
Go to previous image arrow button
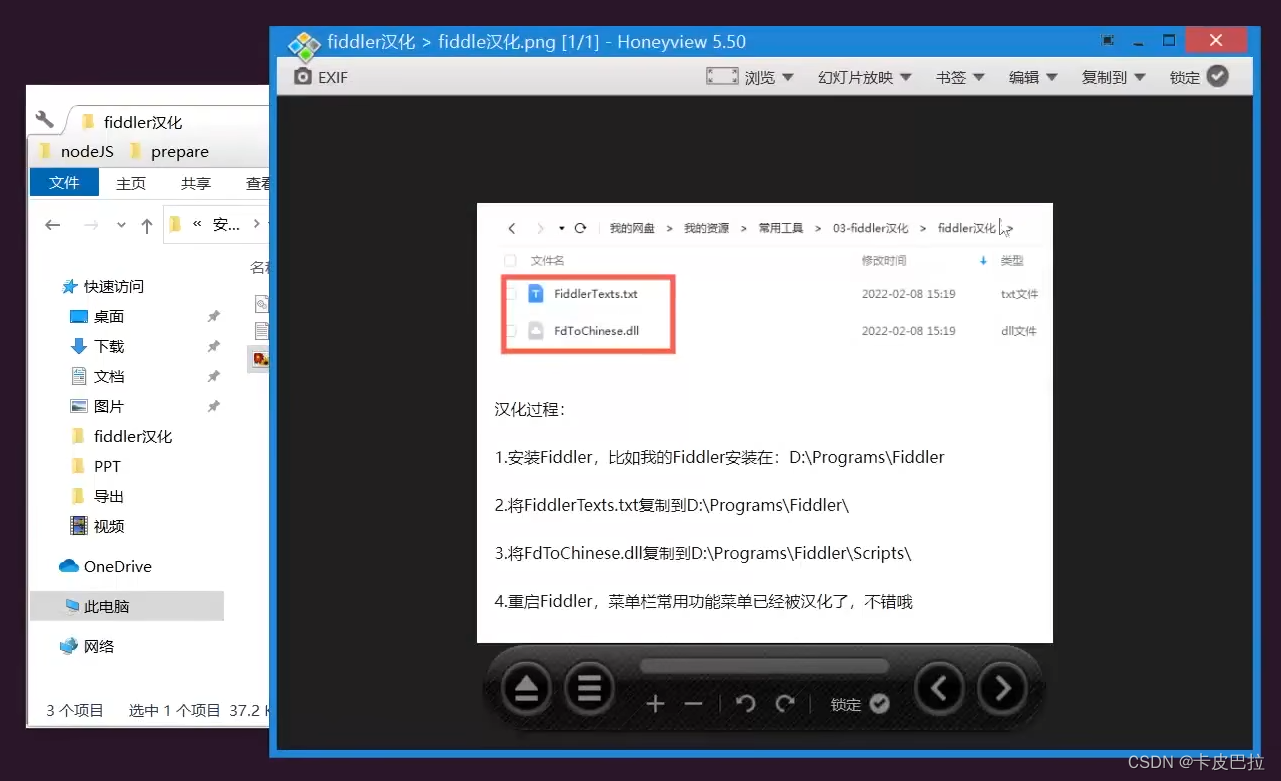[x=939, y=688]
